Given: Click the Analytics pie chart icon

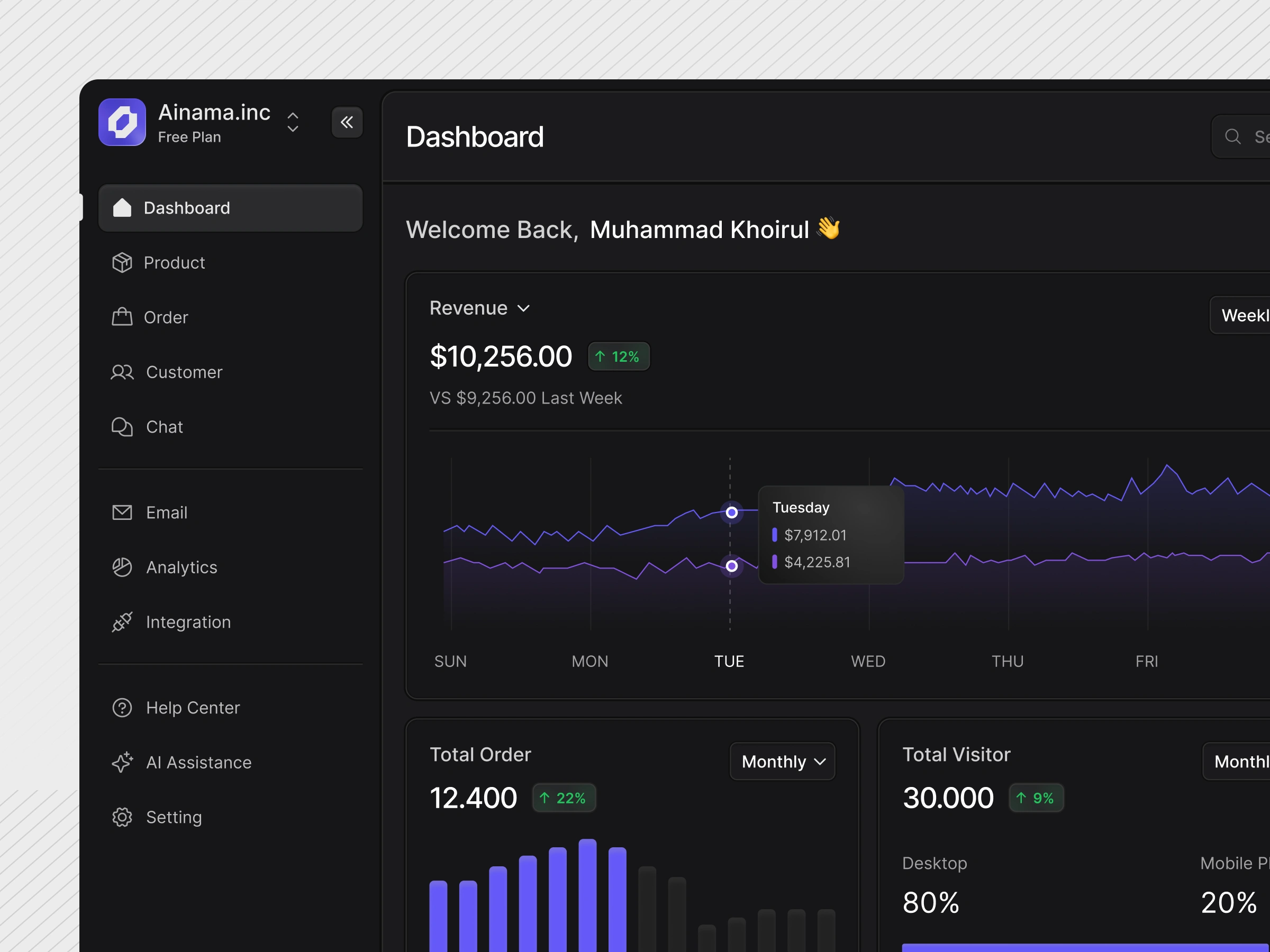Looking at the screenshot, I should coord(122,567).
